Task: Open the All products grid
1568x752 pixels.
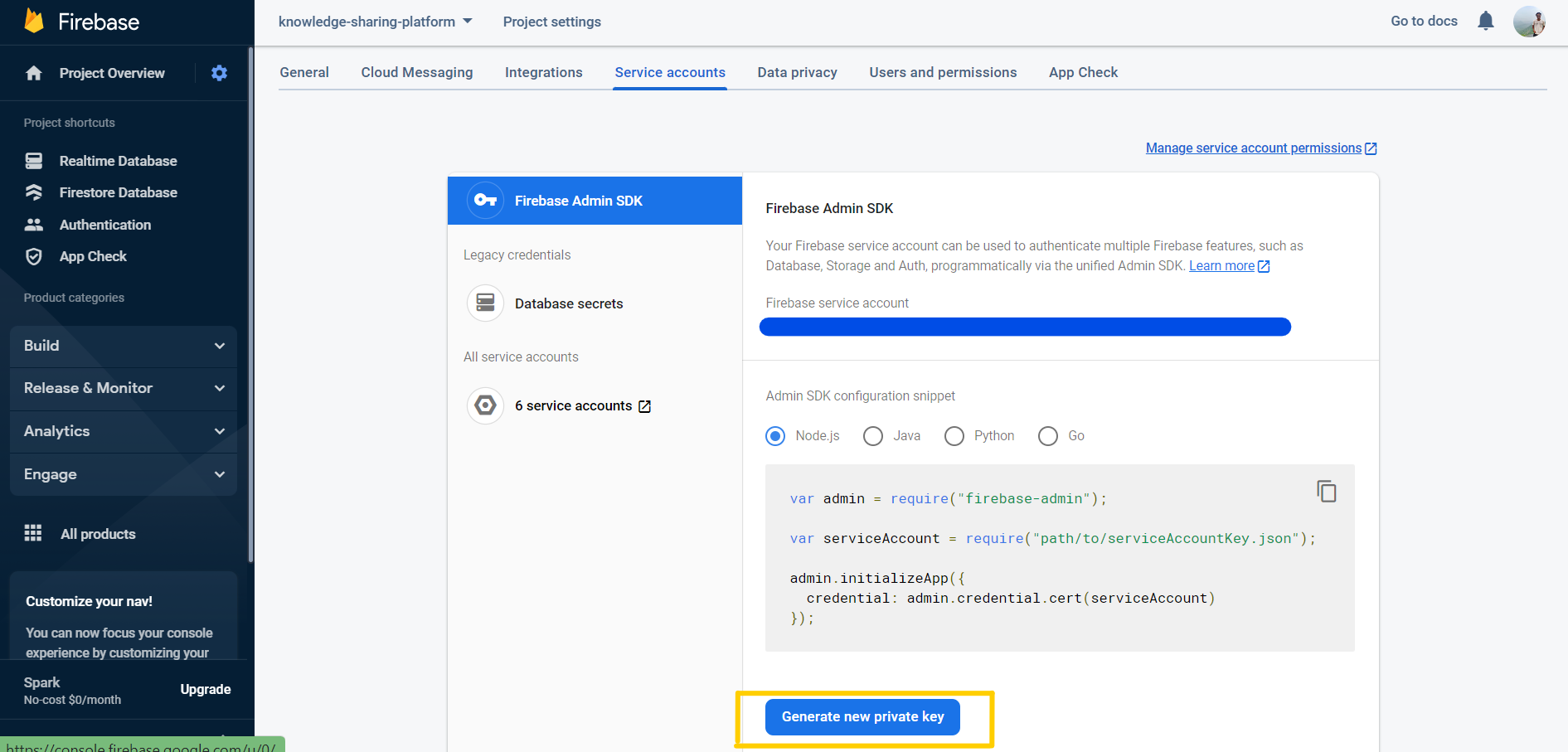Action: click(x=97, y=533)
